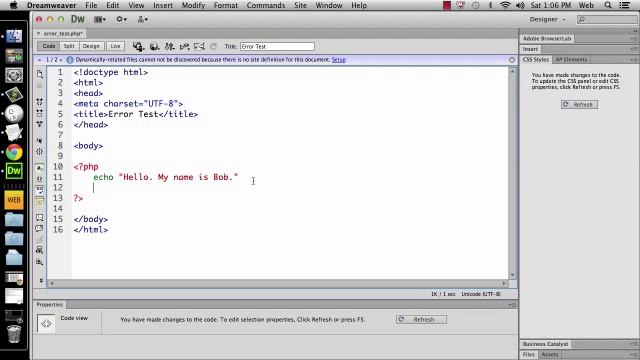Click the Open Documents icon in the coding toolbar
This screenshot has width=640, height=360.
point(40,74)
